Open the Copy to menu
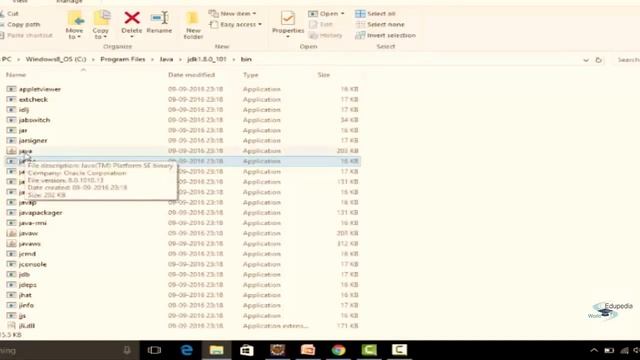The height and width of the screenshot is (360, 640). click(x=101, y=25)
